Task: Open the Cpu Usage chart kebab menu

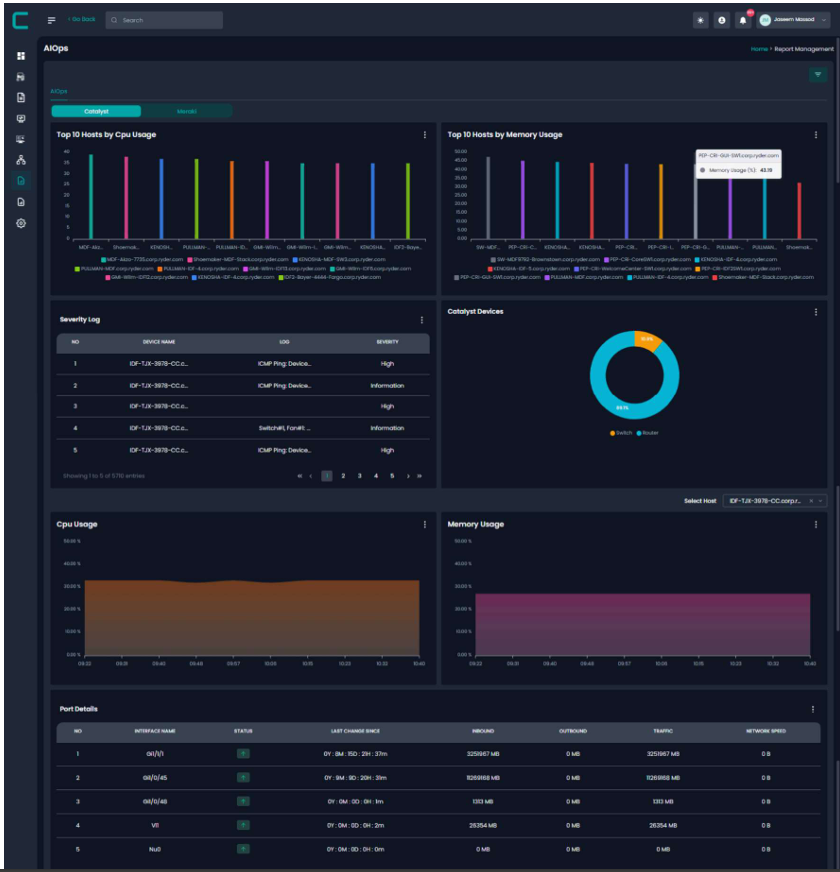Action: pyautogui.click(x=425, y=524)
